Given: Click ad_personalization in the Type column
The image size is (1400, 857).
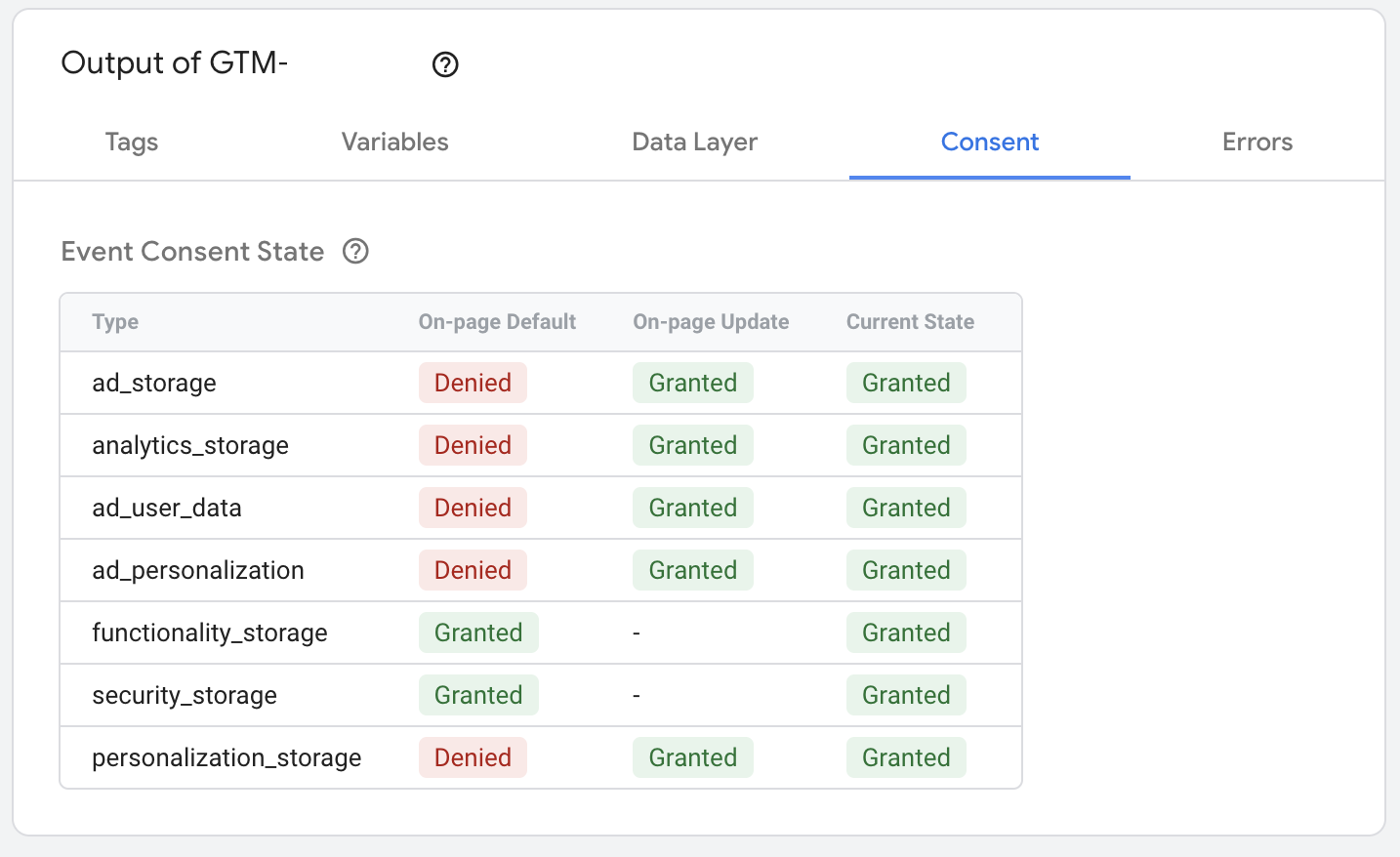Looking at the screenshot, I should click(x=198, y=571).
